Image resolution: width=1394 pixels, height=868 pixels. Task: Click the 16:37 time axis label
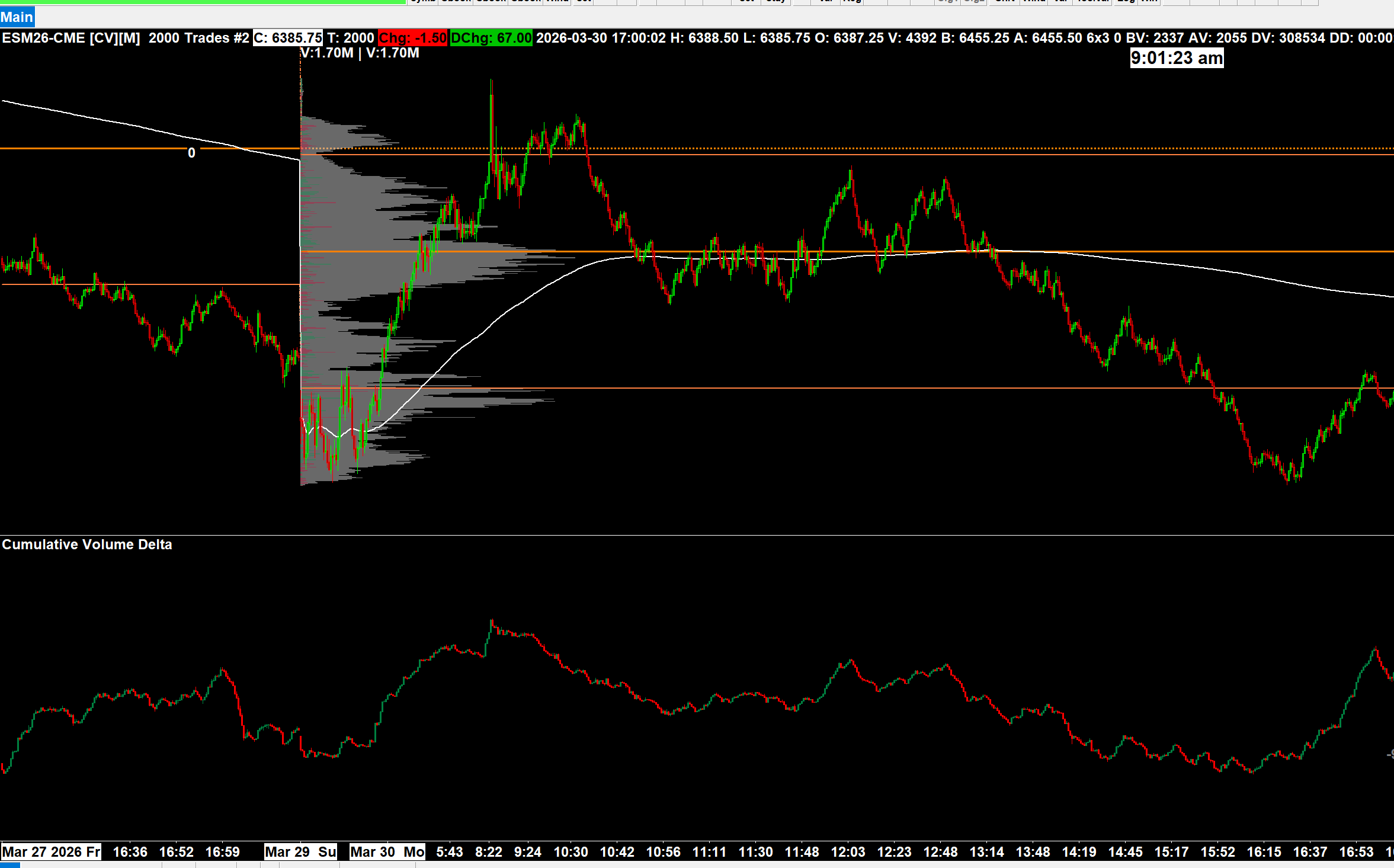tap(1310, 852)
